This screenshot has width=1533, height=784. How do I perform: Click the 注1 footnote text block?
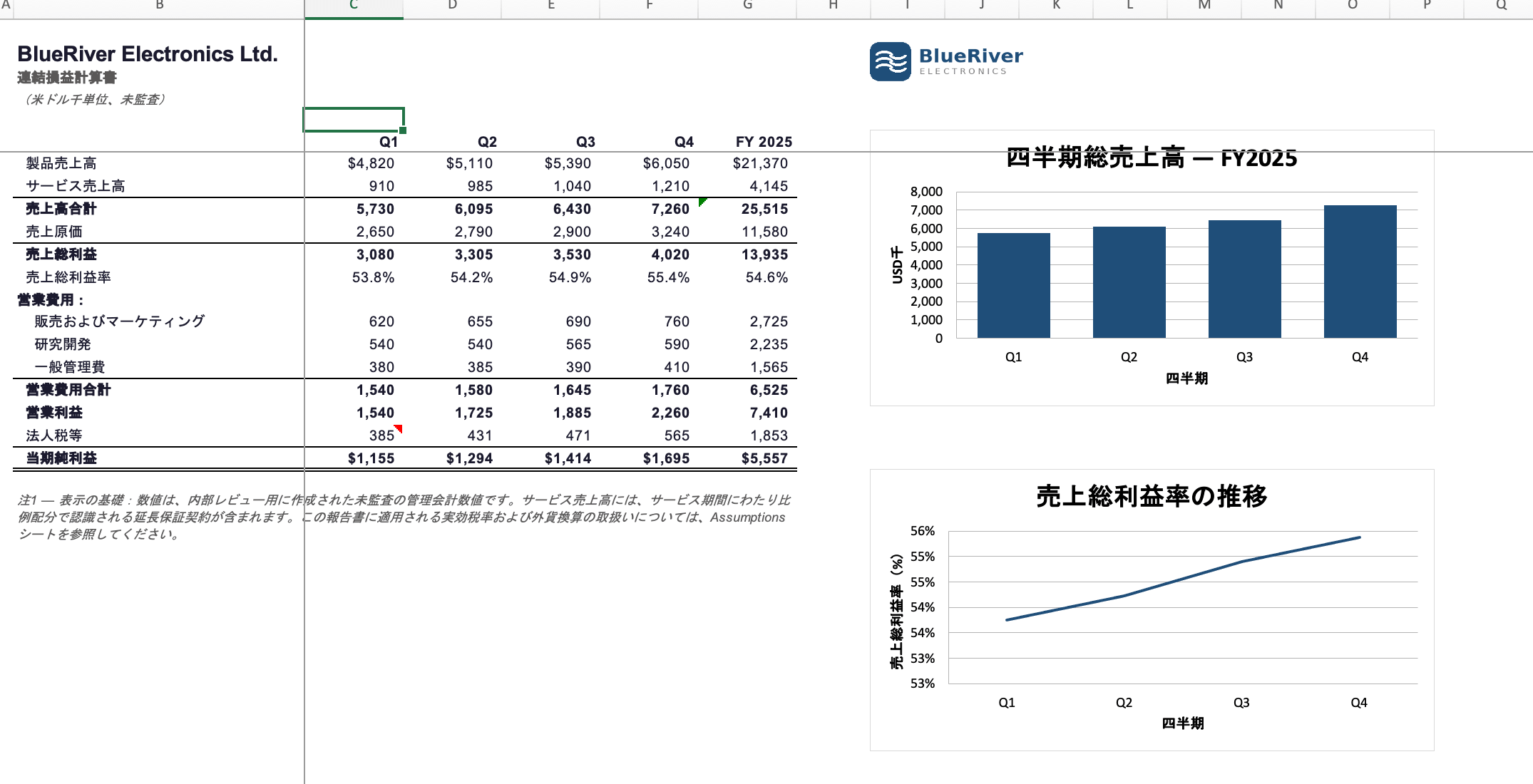coord(404,517)
